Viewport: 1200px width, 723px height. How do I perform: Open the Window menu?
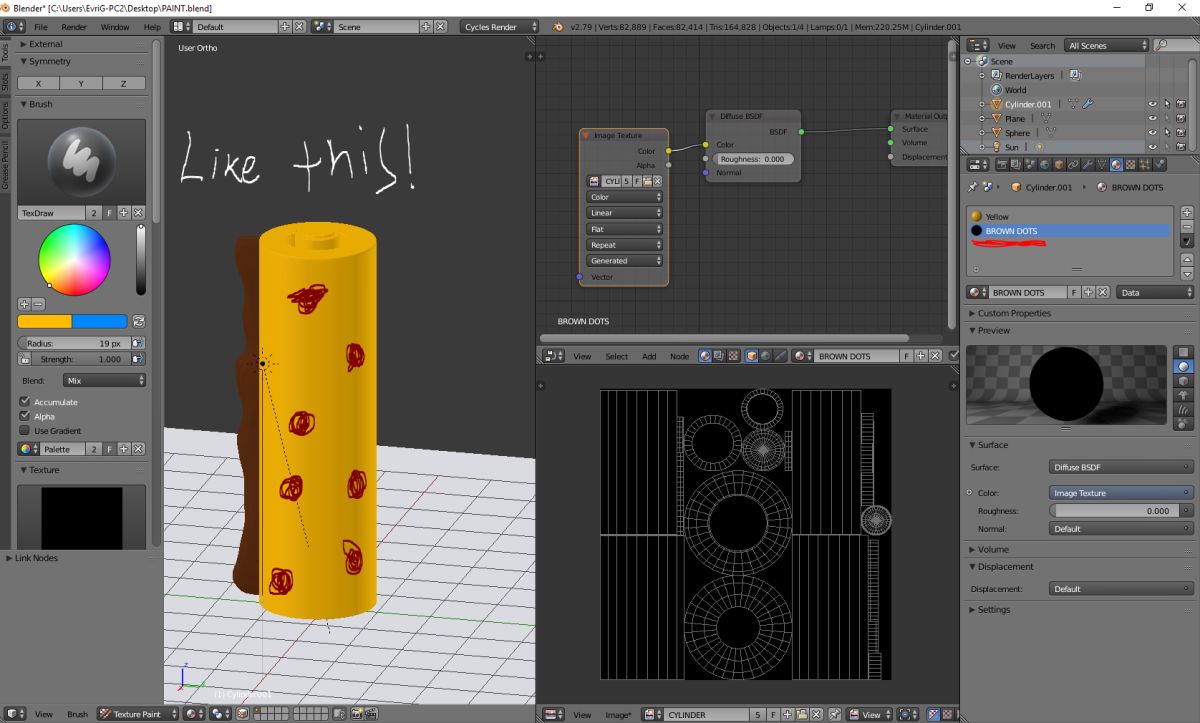tap(115, 27)
